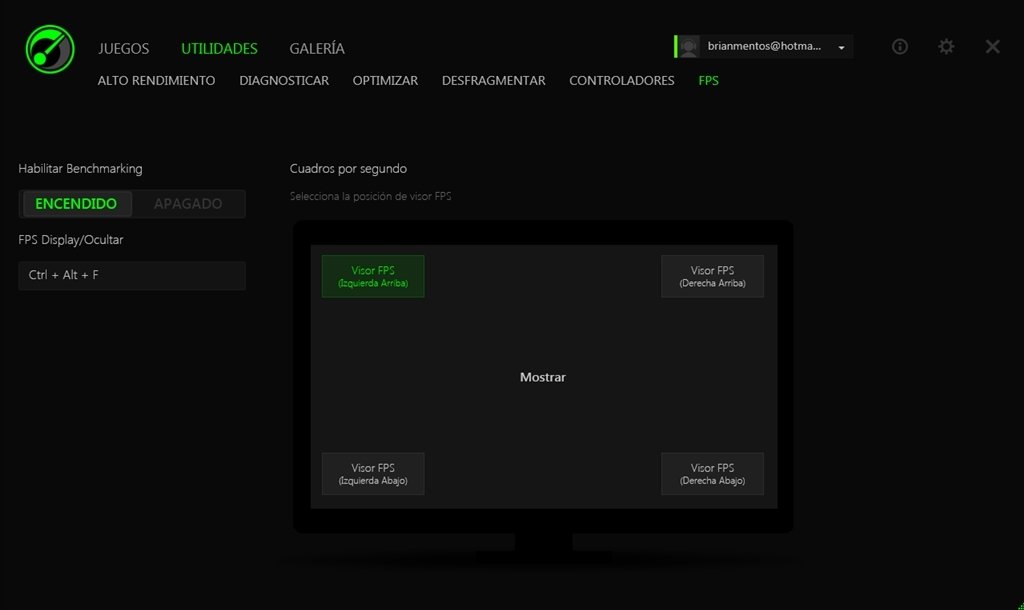
Task: Click the brianmentos@hotma... account name
Action: point(764,46)
